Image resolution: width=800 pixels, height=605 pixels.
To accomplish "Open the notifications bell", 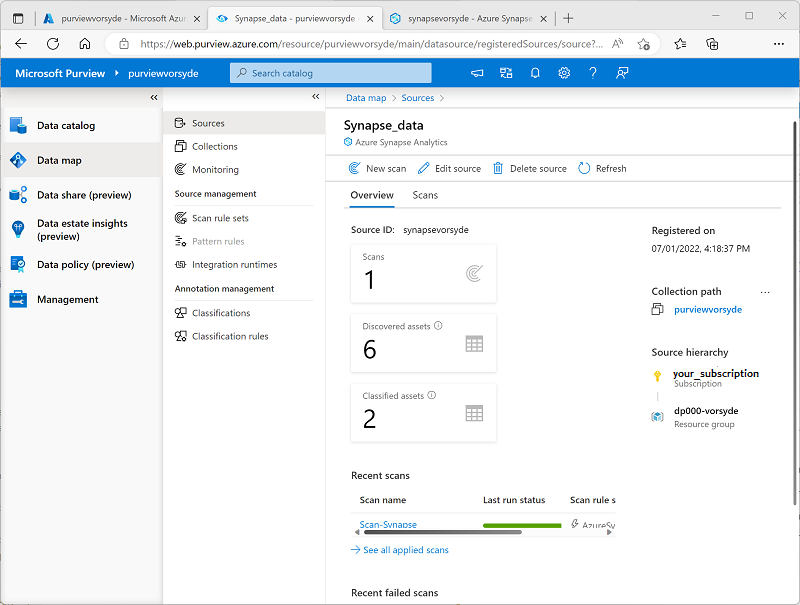I will click(535, 73).
